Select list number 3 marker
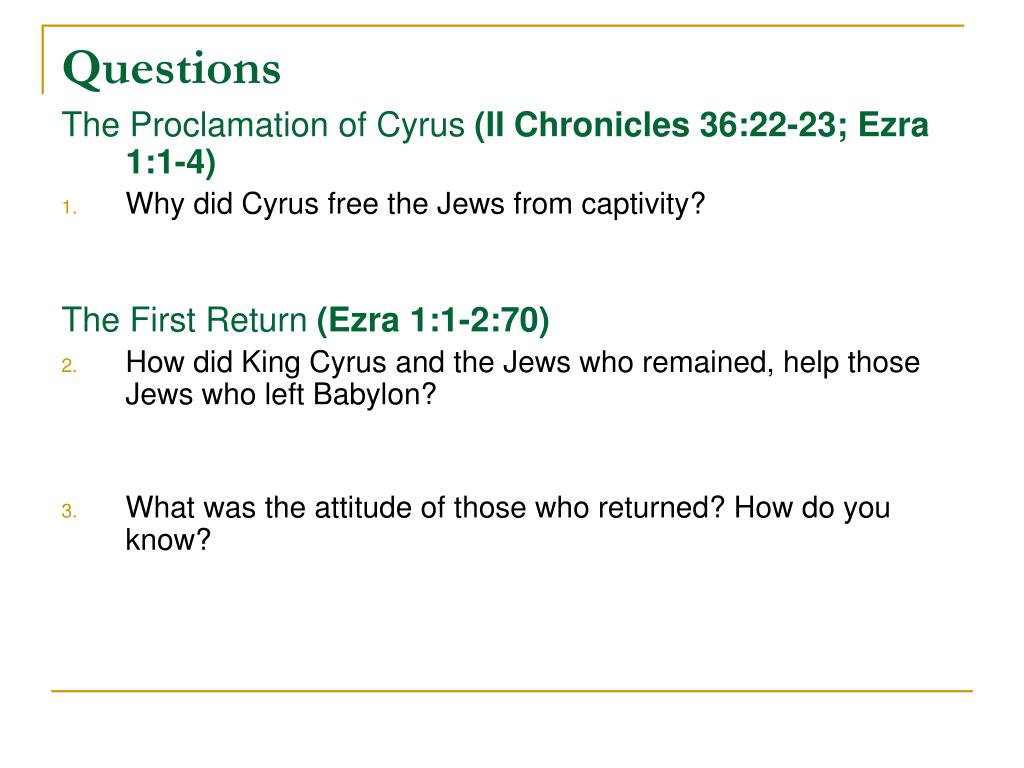 tap(69, 511)
